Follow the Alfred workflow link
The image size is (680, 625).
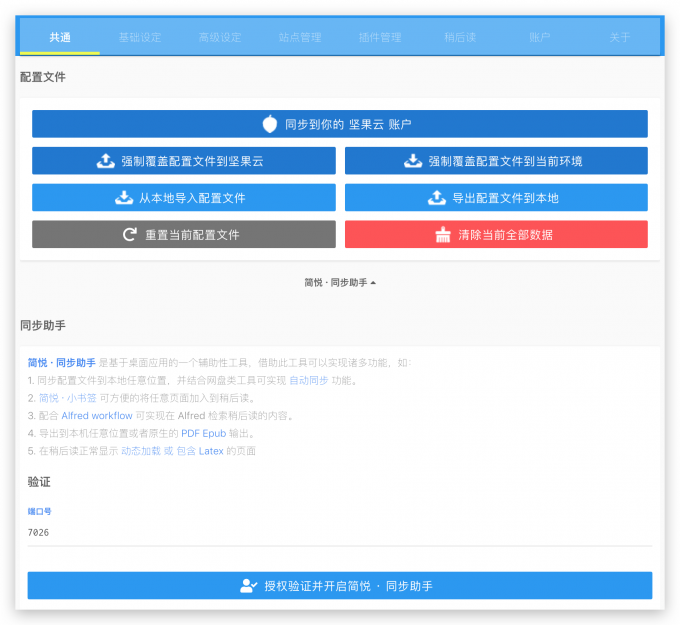click(97, 415)
